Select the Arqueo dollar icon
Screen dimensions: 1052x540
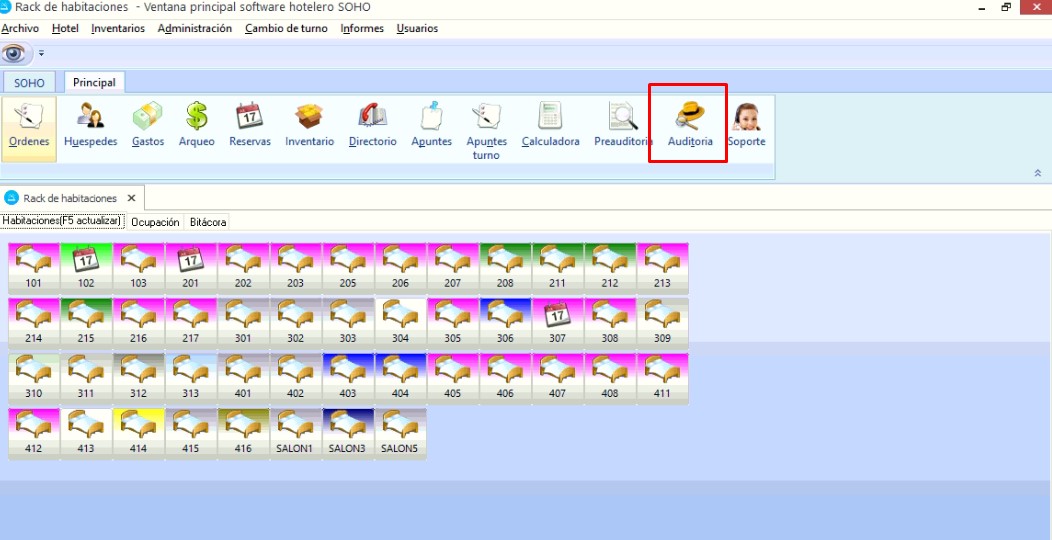pos(197,126)
